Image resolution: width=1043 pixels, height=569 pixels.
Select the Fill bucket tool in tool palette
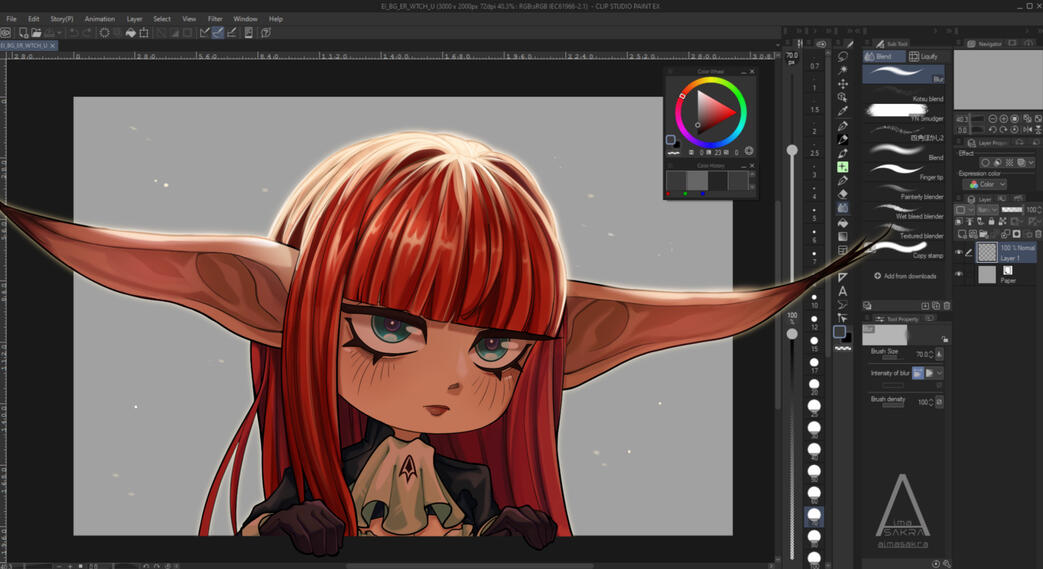point(843,223)
